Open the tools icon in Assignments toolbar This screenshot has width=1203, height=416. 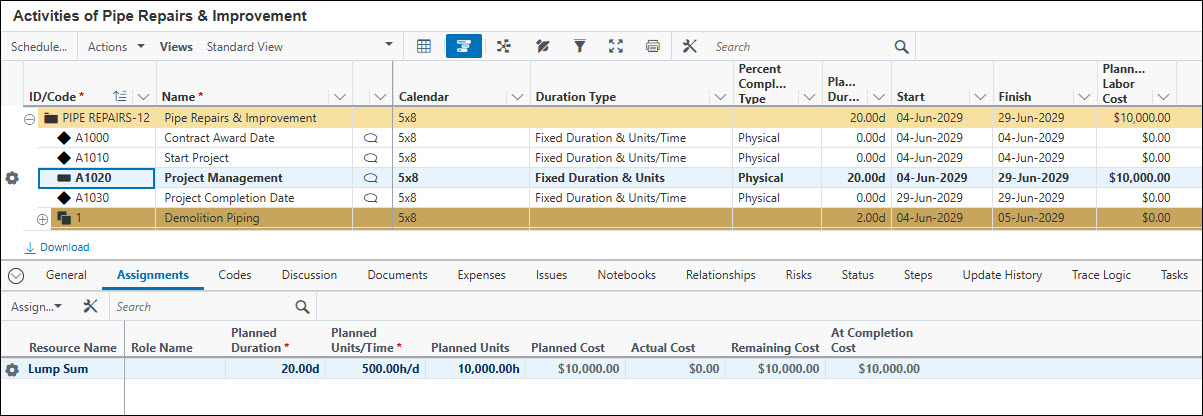pyautogui.click(x=90, y=306)
